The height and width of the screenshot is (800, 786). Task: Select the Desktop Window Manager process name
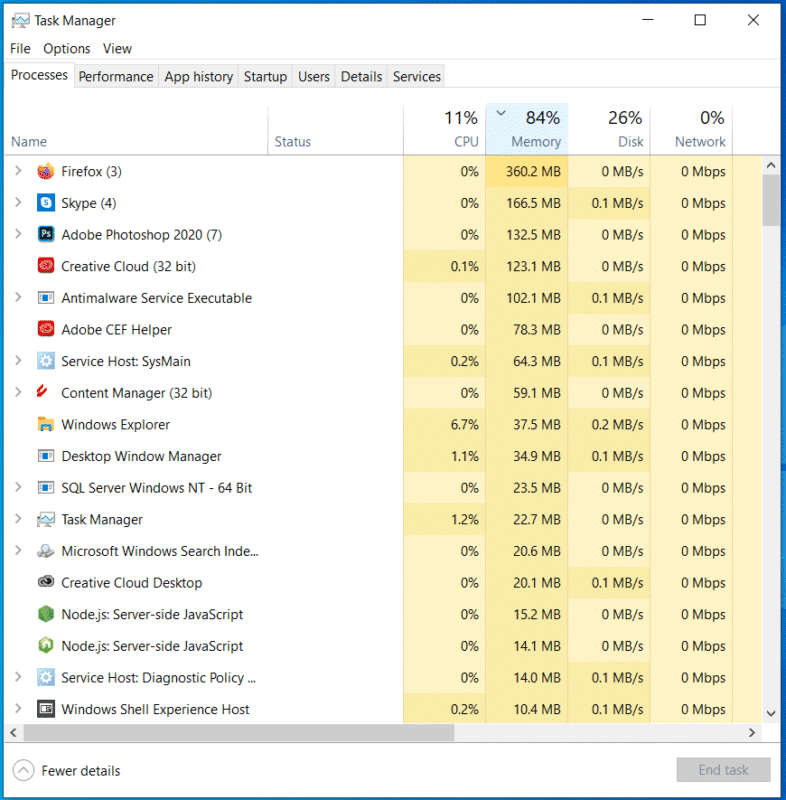(x=141, y=456)
